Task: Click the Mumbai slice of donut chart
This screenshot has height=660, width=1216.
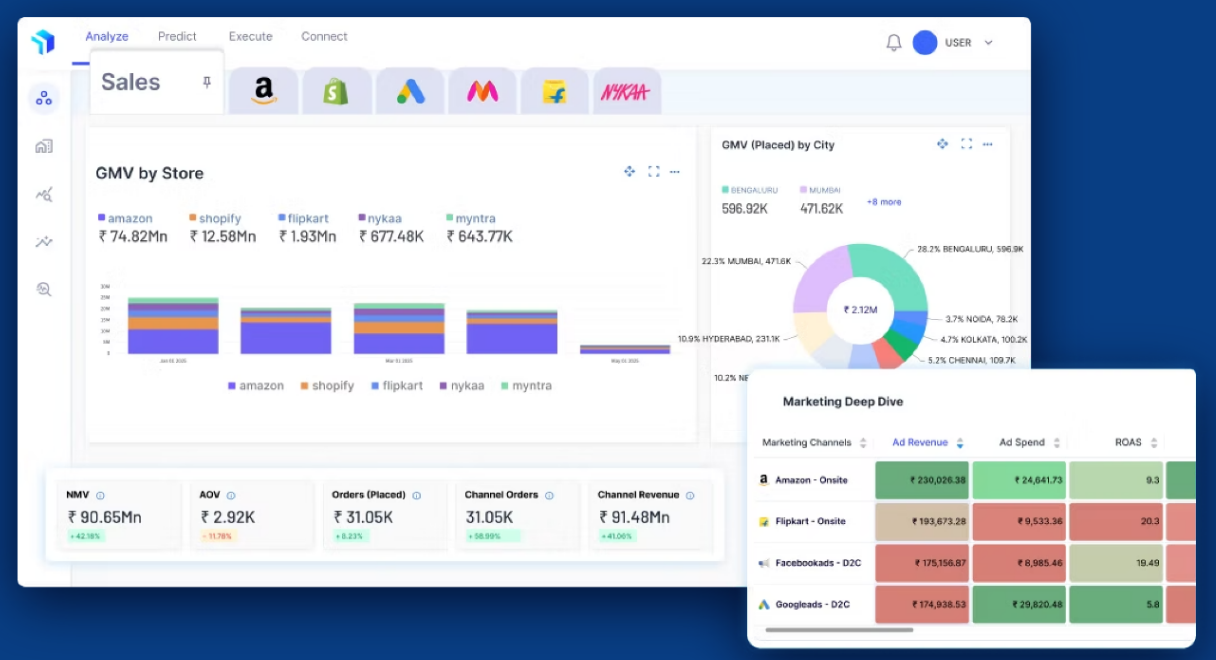Action: 820,278
